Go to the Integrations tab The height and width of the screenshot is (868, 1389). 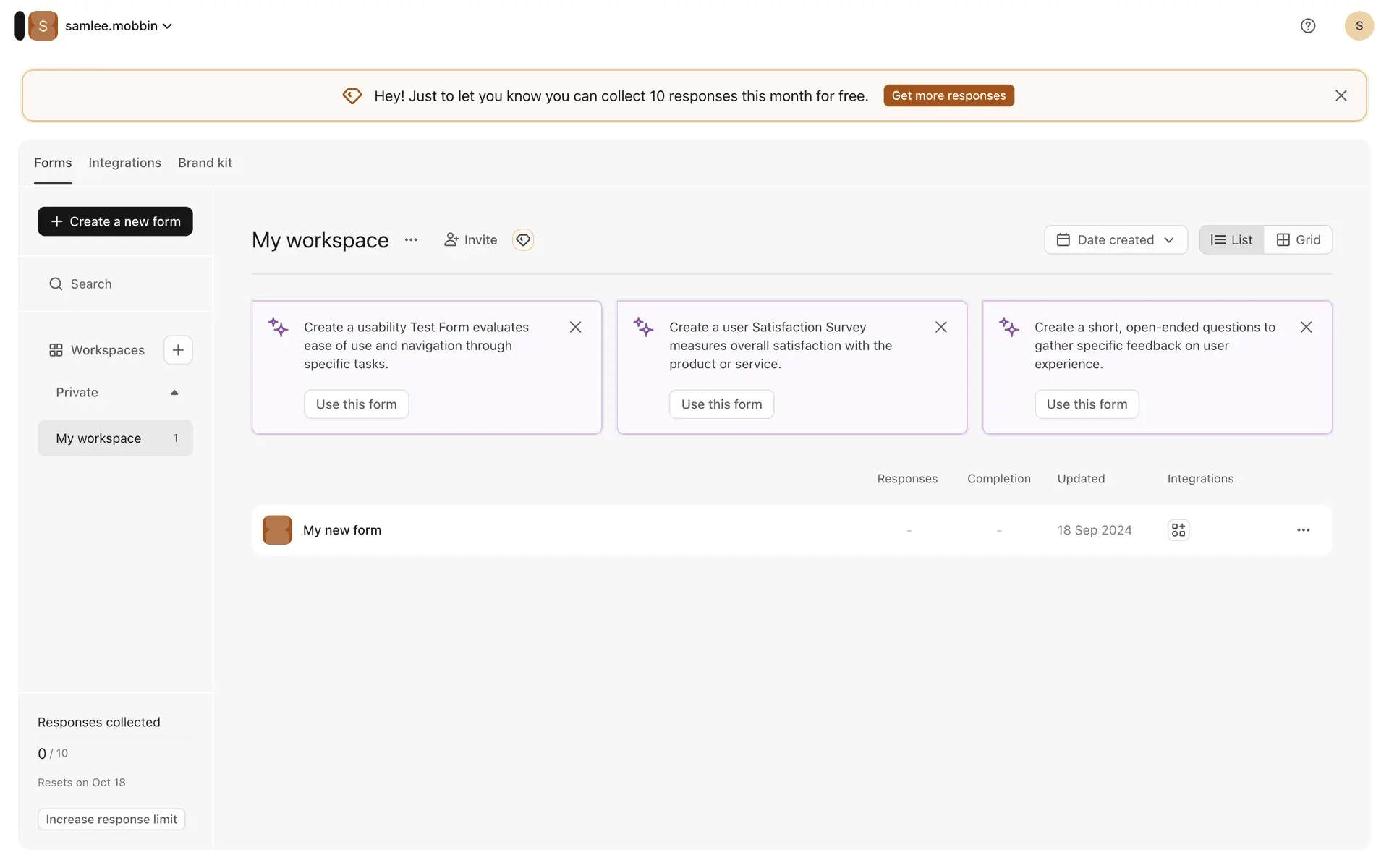124,163
